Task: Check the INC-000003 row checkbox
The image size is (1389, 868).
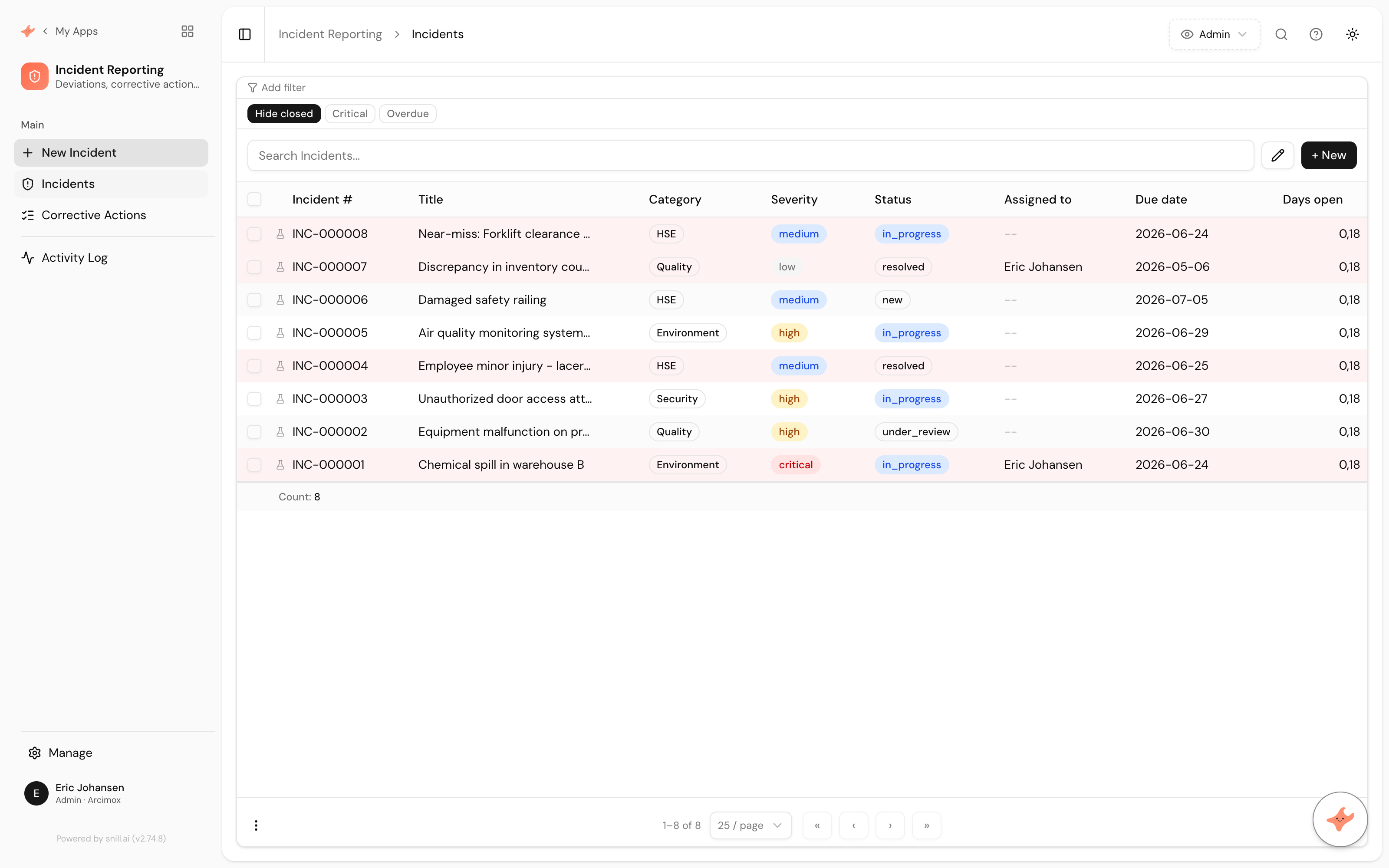Action: pos(254,399)
